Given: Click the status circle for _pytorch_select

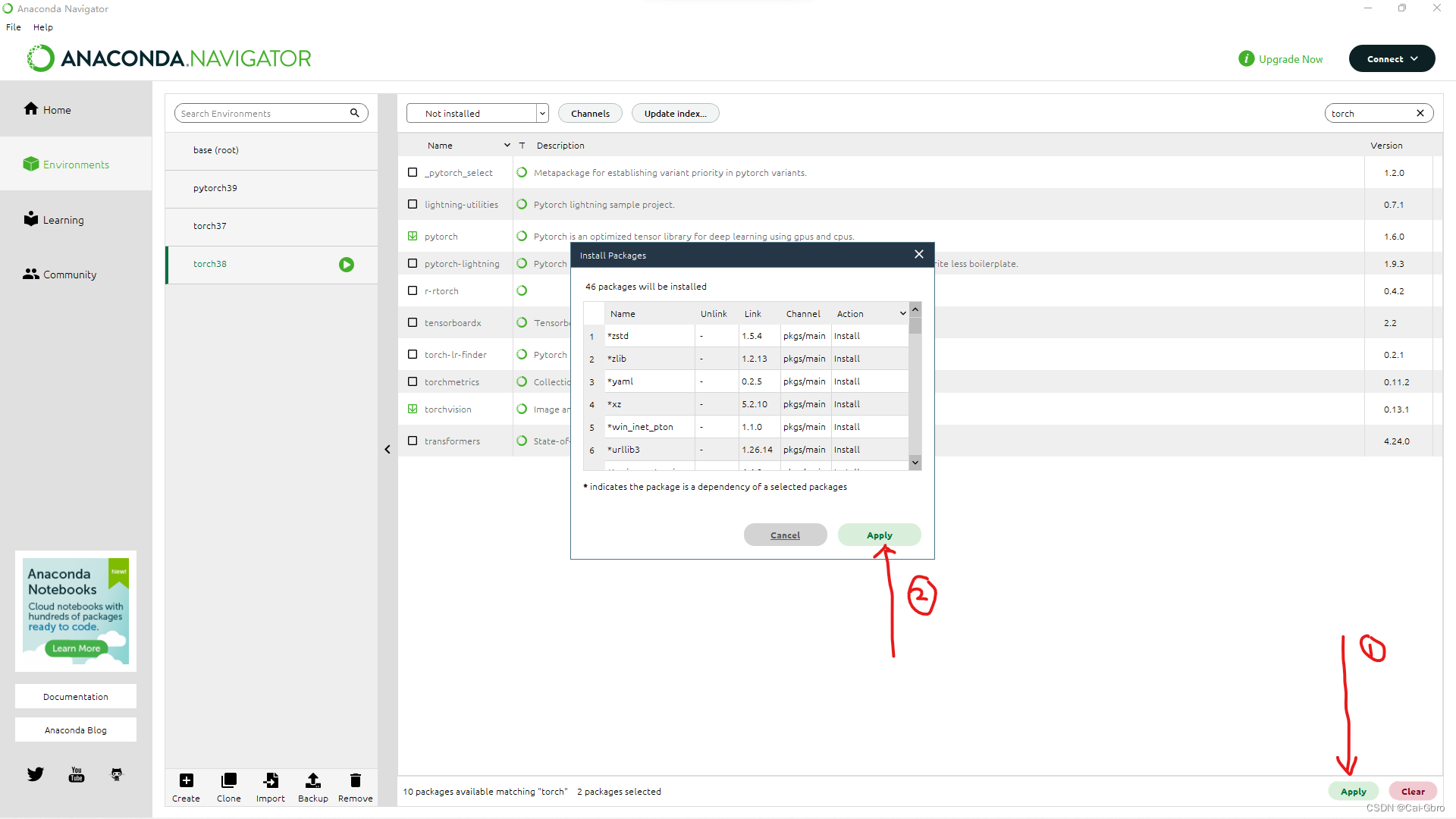Looking at the screenshot, I should [x=522, y=172].
